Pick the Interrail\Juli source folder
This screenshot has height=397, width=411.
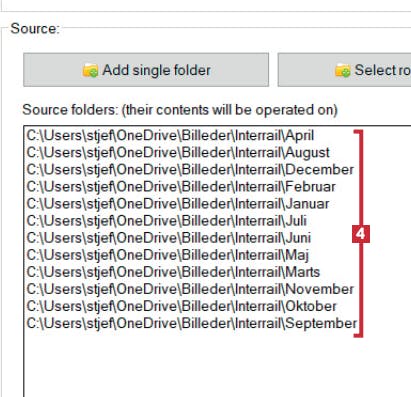point(167,221)
